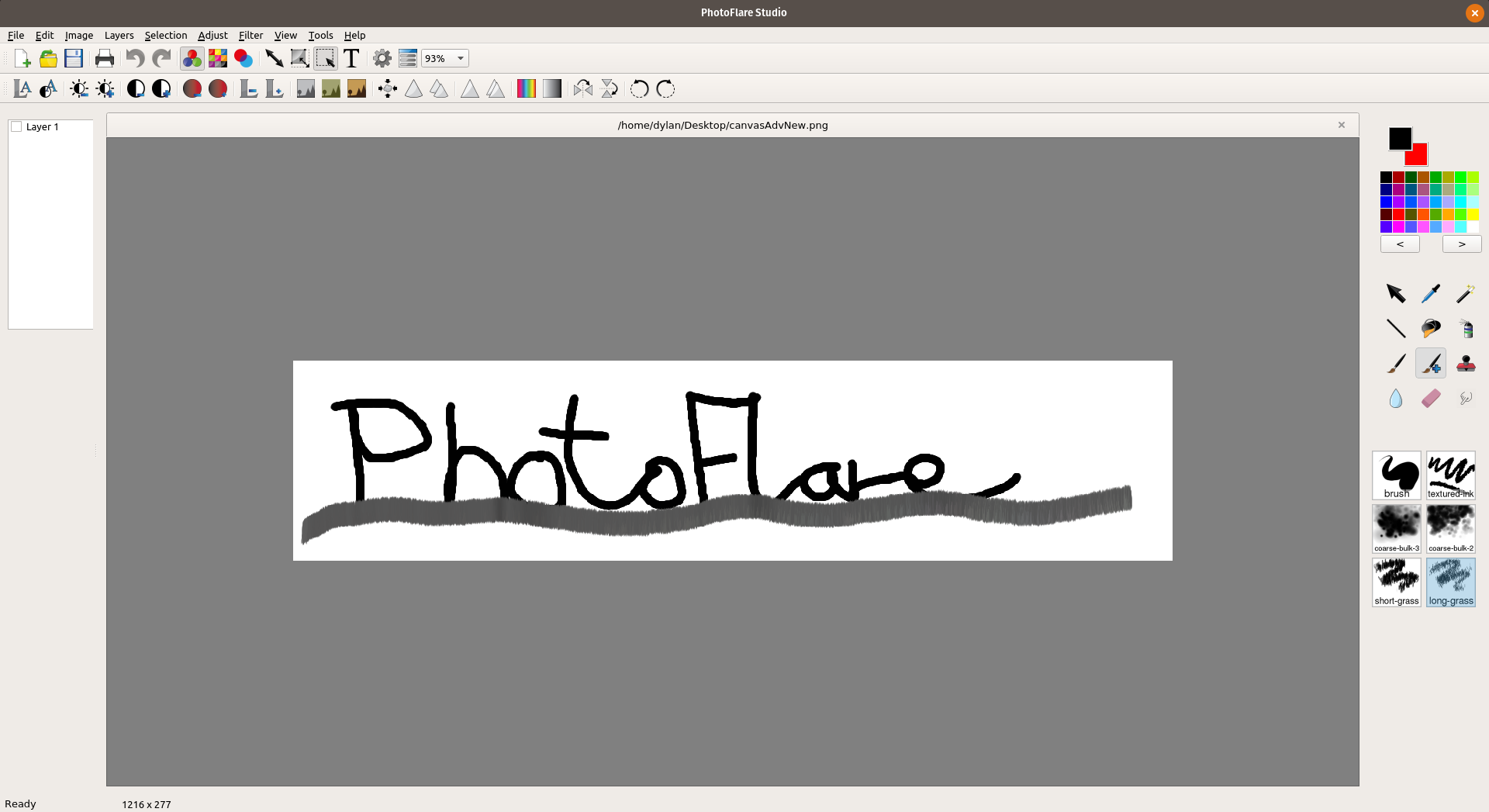The image size is (1489, 812).
Task: Select the color picker eyedropper tool
Action: click(x=1431, y=293)
